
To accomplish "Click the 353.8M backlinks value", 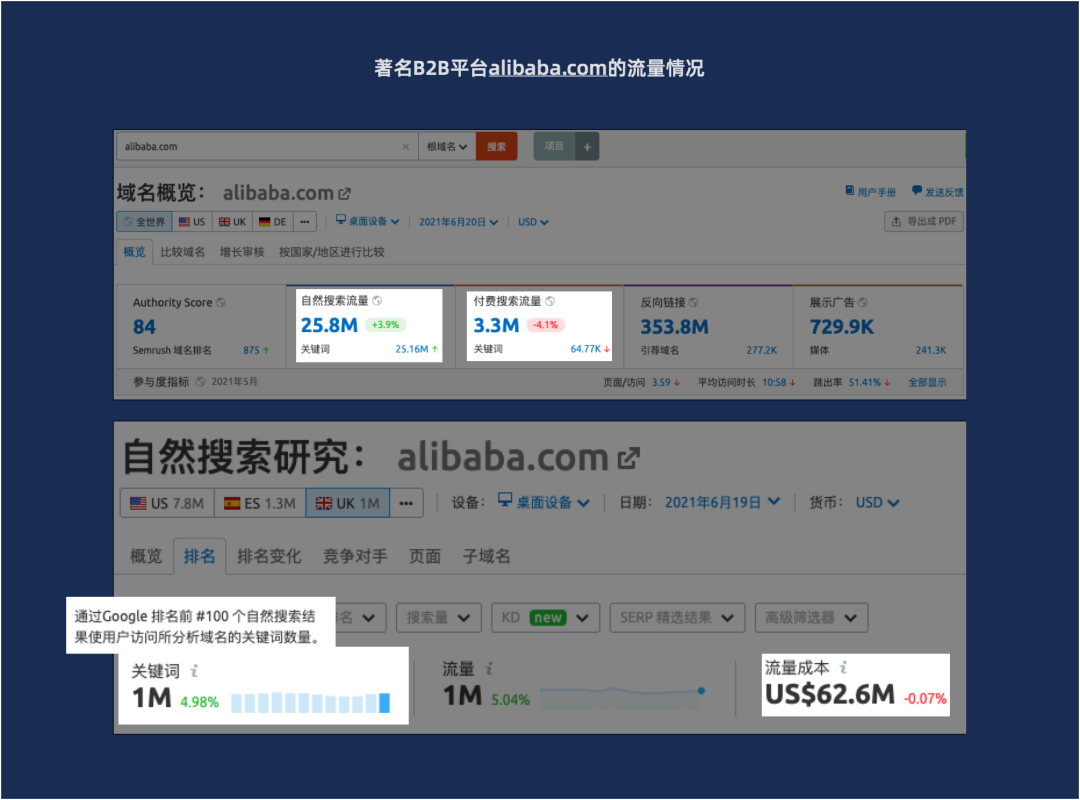I will coord(674,327).
